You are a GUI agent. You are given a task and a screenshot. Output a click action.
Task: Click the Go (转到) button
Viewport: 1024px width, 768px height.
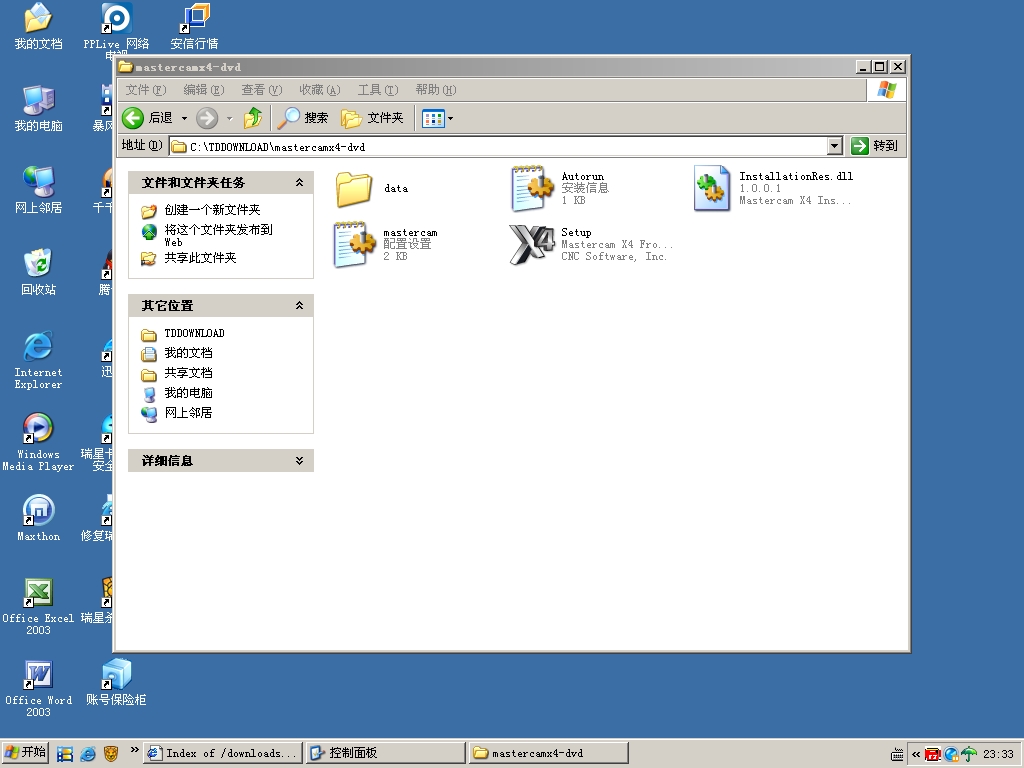pos(874,146)
